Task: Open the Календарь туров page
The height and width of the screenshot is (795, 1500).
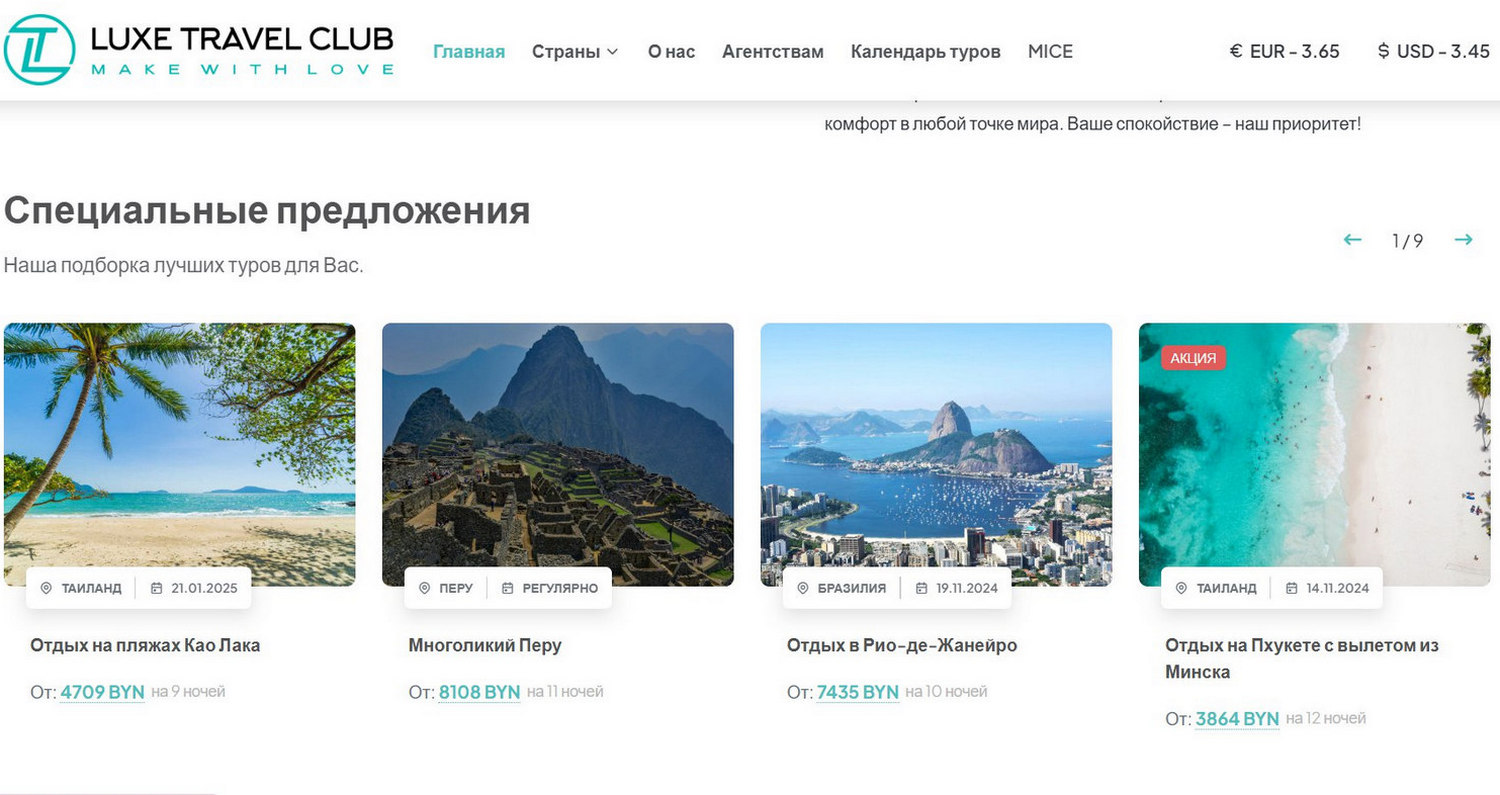Action: click(x=925, y=51)
